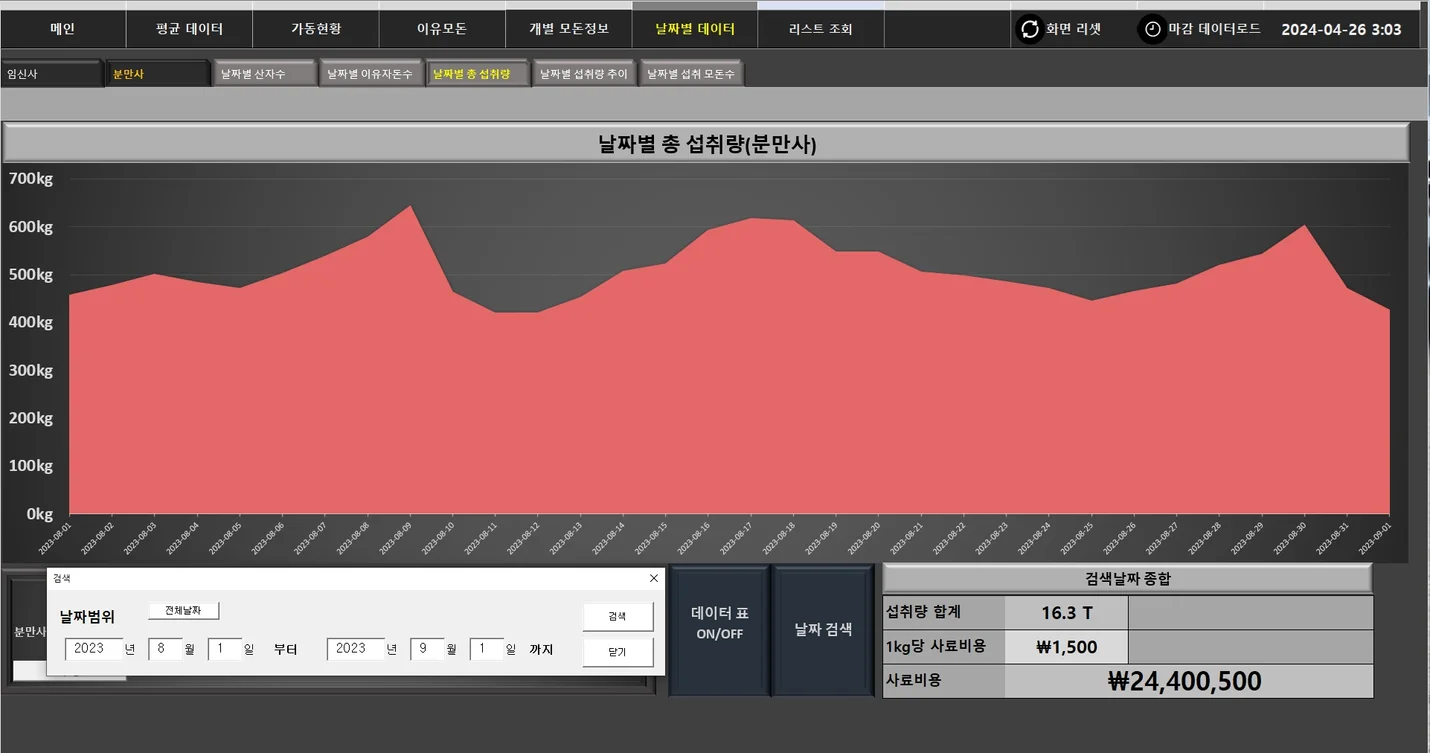Show the 날짜별 섭취 모돈수 chart
The width and height of the screenshot is (1430, 753).
691,74
